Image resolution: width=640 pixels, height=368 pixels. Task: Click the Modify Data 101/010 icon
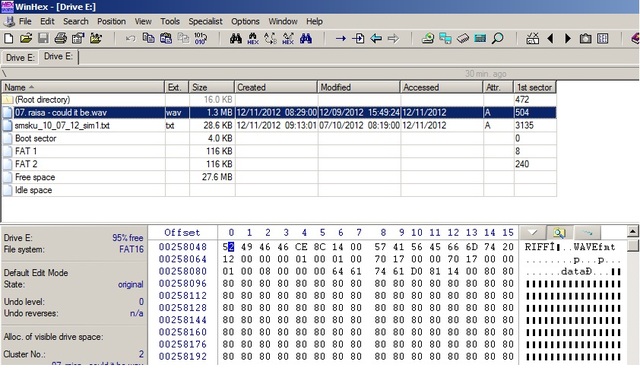[200, 38]
